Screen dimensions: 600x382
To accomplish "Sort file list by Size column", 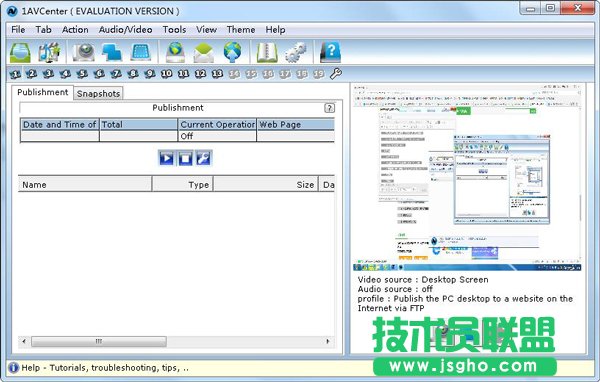I will tap(266, 184).
